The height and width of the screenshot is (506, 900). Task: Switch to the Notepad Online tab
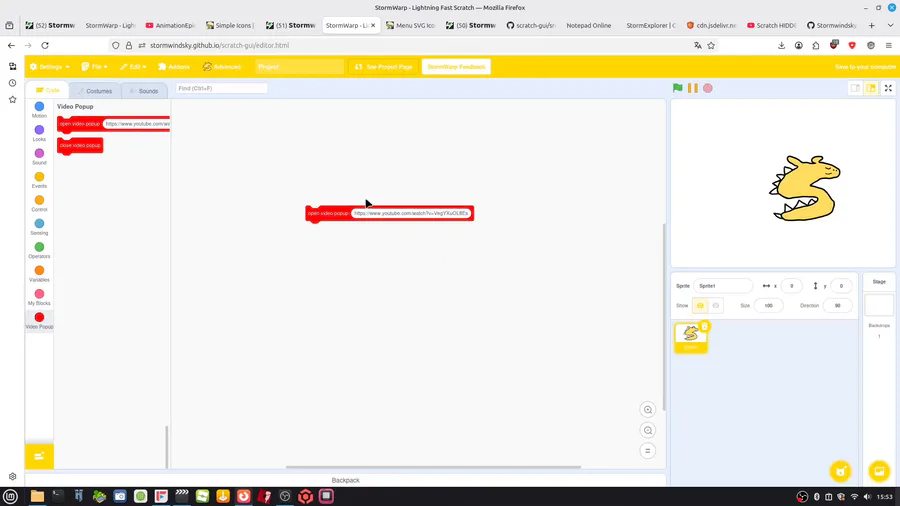[x=588, y=25]
